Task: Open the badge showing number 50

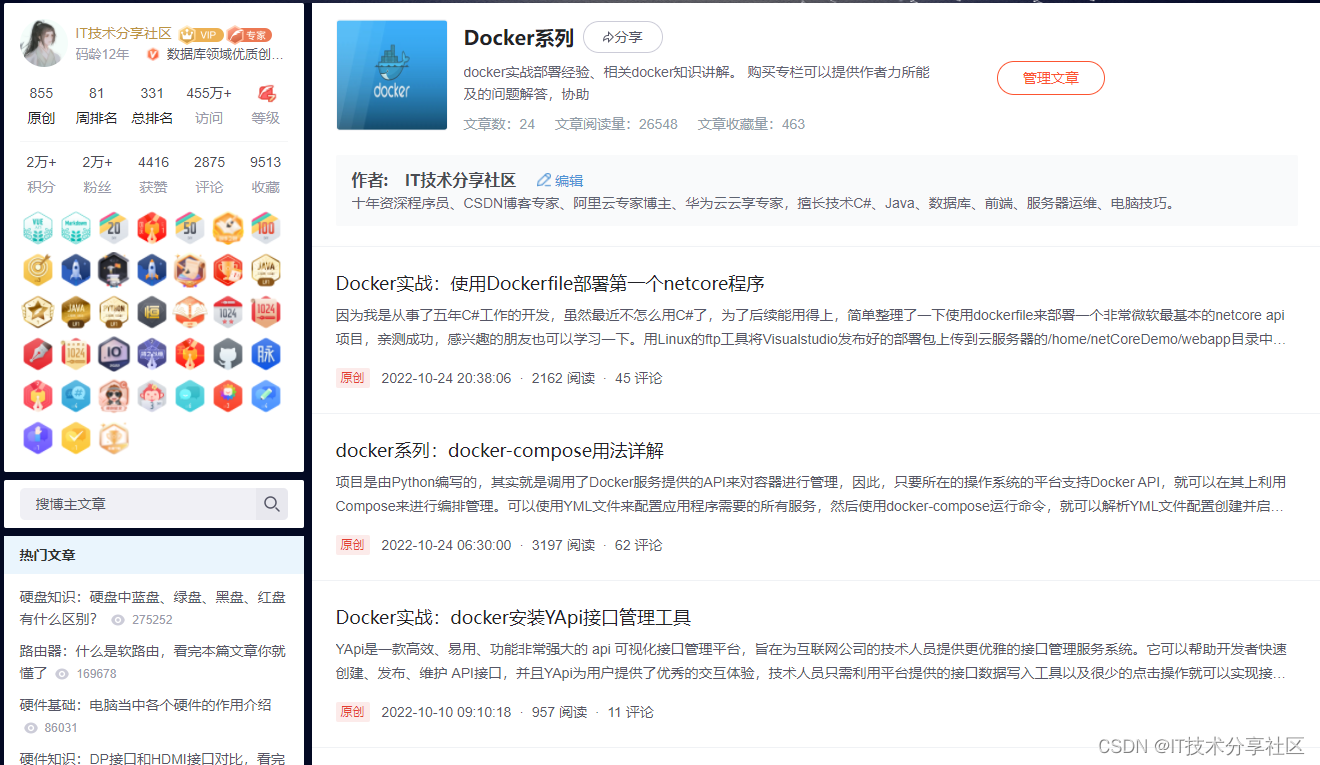Action: [191, 228]
